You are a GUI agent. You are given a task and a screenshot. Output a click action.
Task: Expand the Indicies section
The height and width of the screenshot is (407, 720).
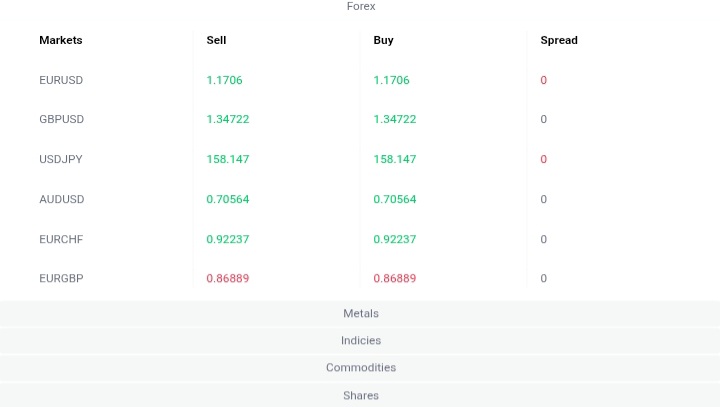(360, 341)
